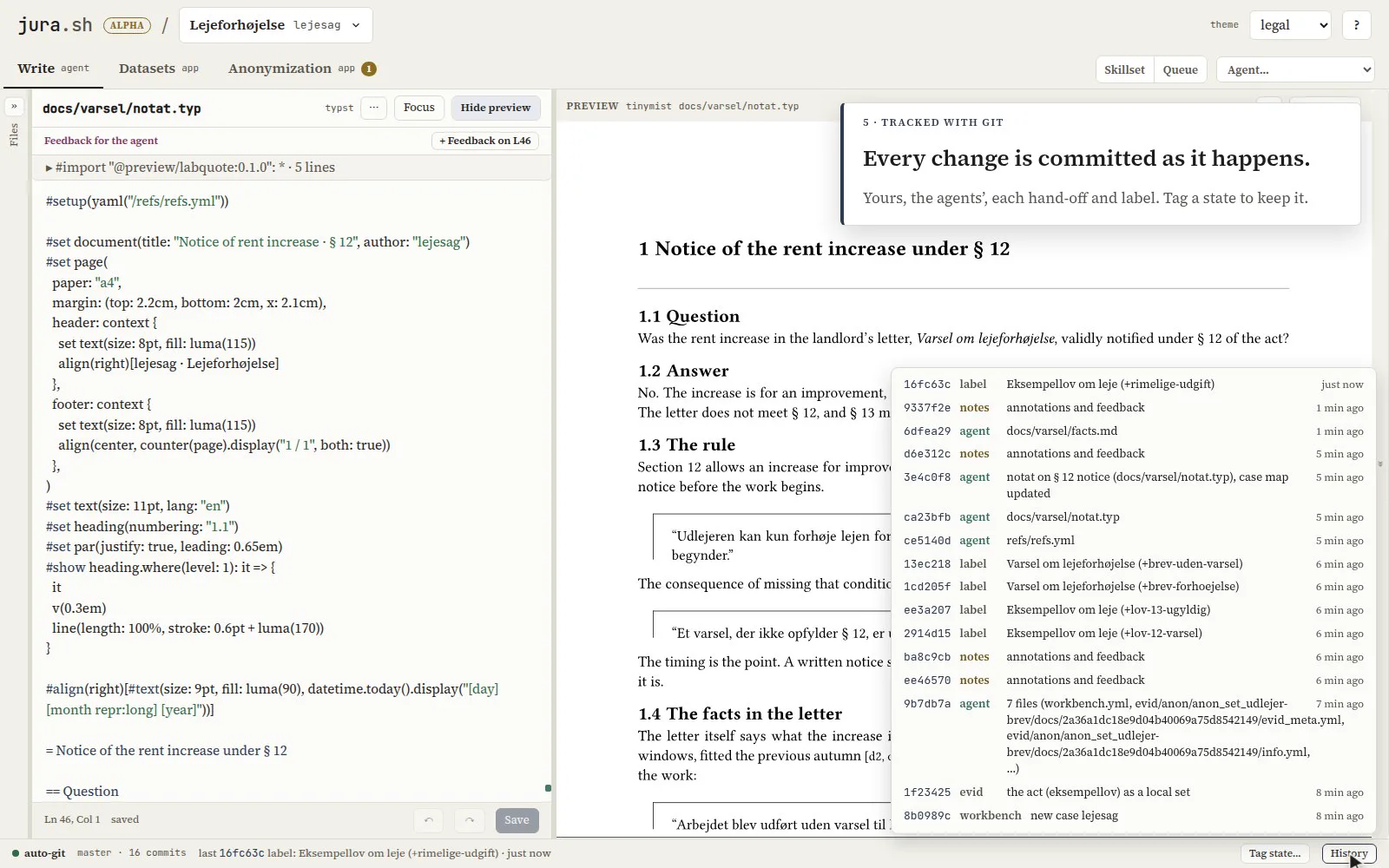Screen dimensions: 1389x868
Task: Open the Lejeforhøjelse case dropdown
Action: 276,25
